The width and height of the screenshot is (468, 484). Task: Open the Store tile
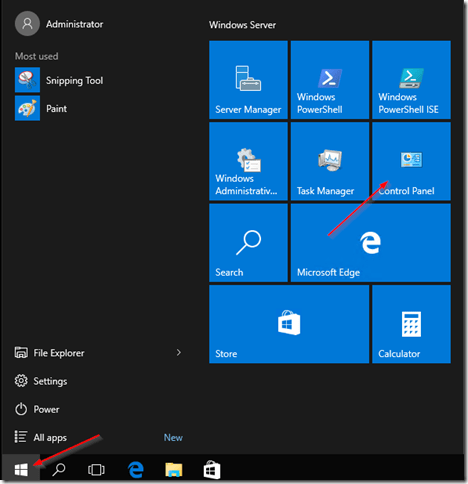point(289,324)
